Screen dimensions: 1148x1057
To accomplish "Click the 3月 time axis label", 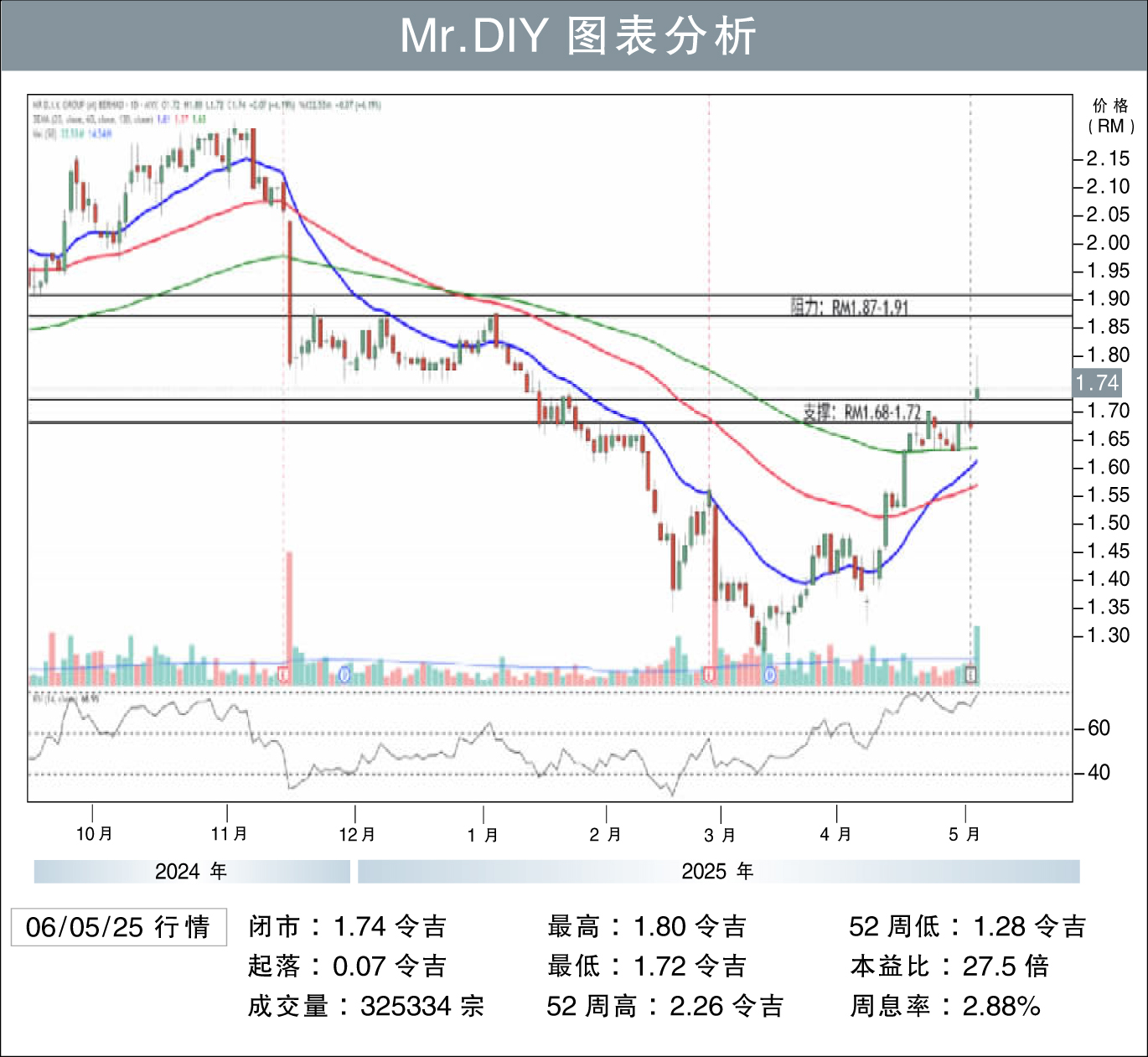I will [720, 835].
